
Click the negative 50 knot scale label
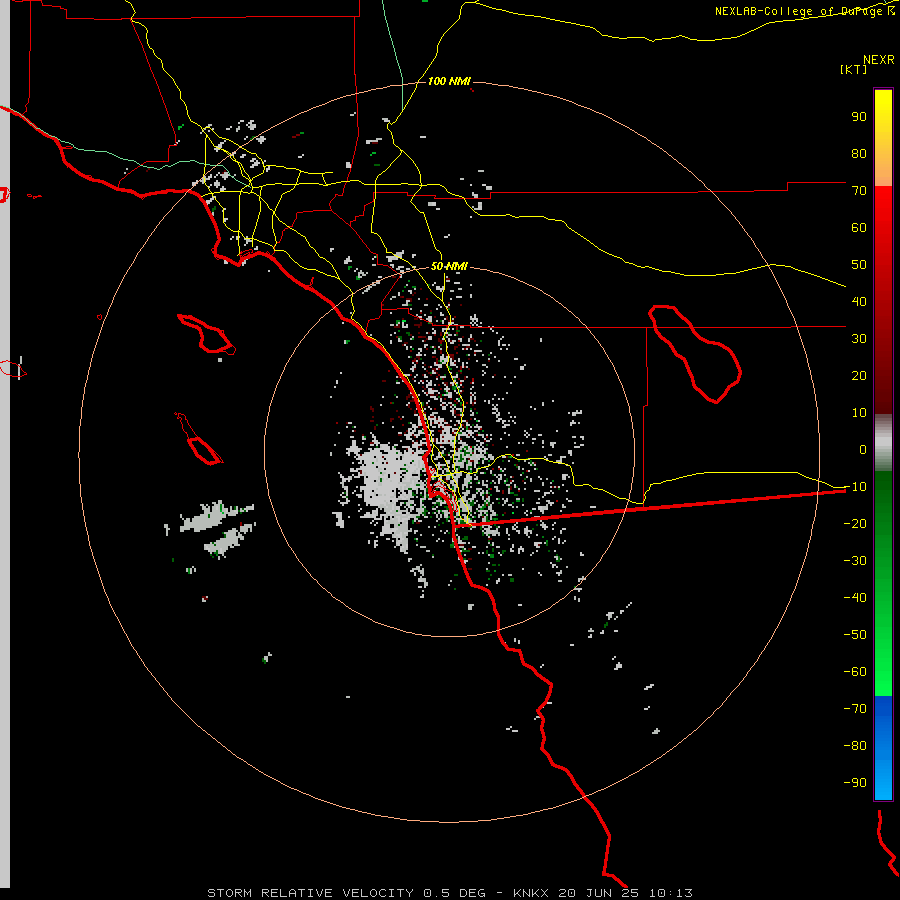[855, 634]
